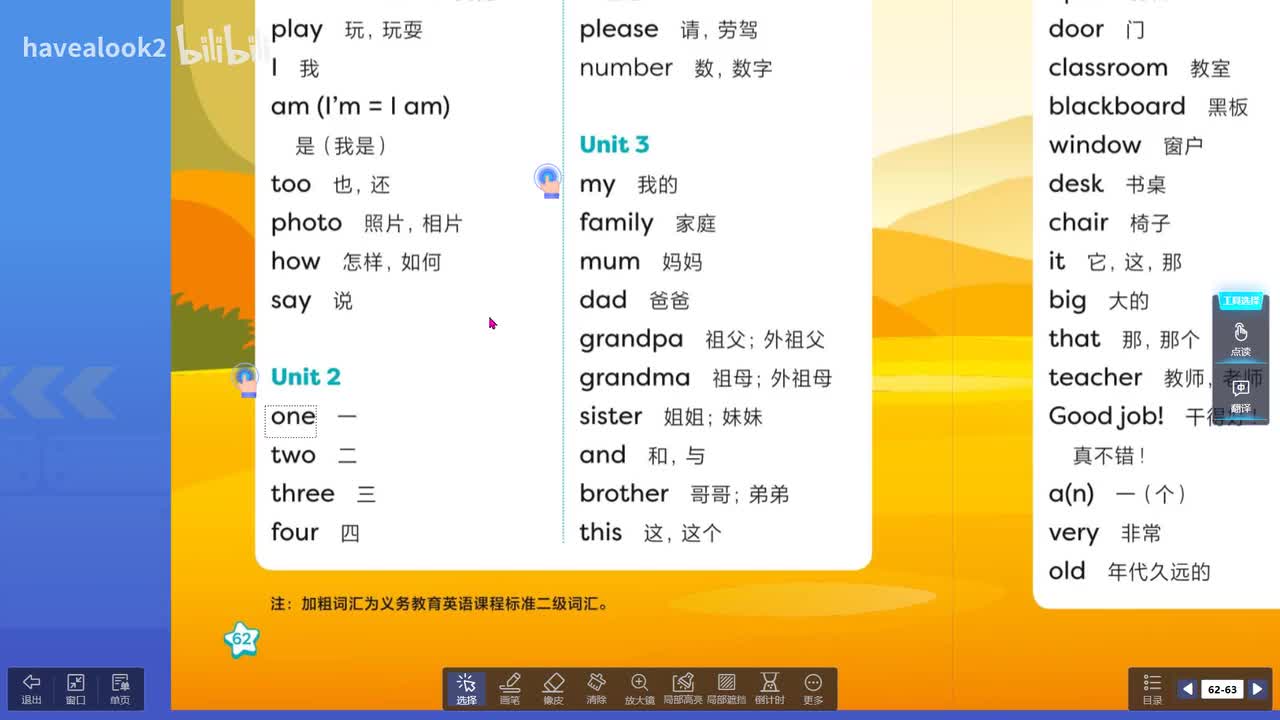Click the word "teacher"
This screenshot has width=1280, height=720.
tap(1095, 378)
